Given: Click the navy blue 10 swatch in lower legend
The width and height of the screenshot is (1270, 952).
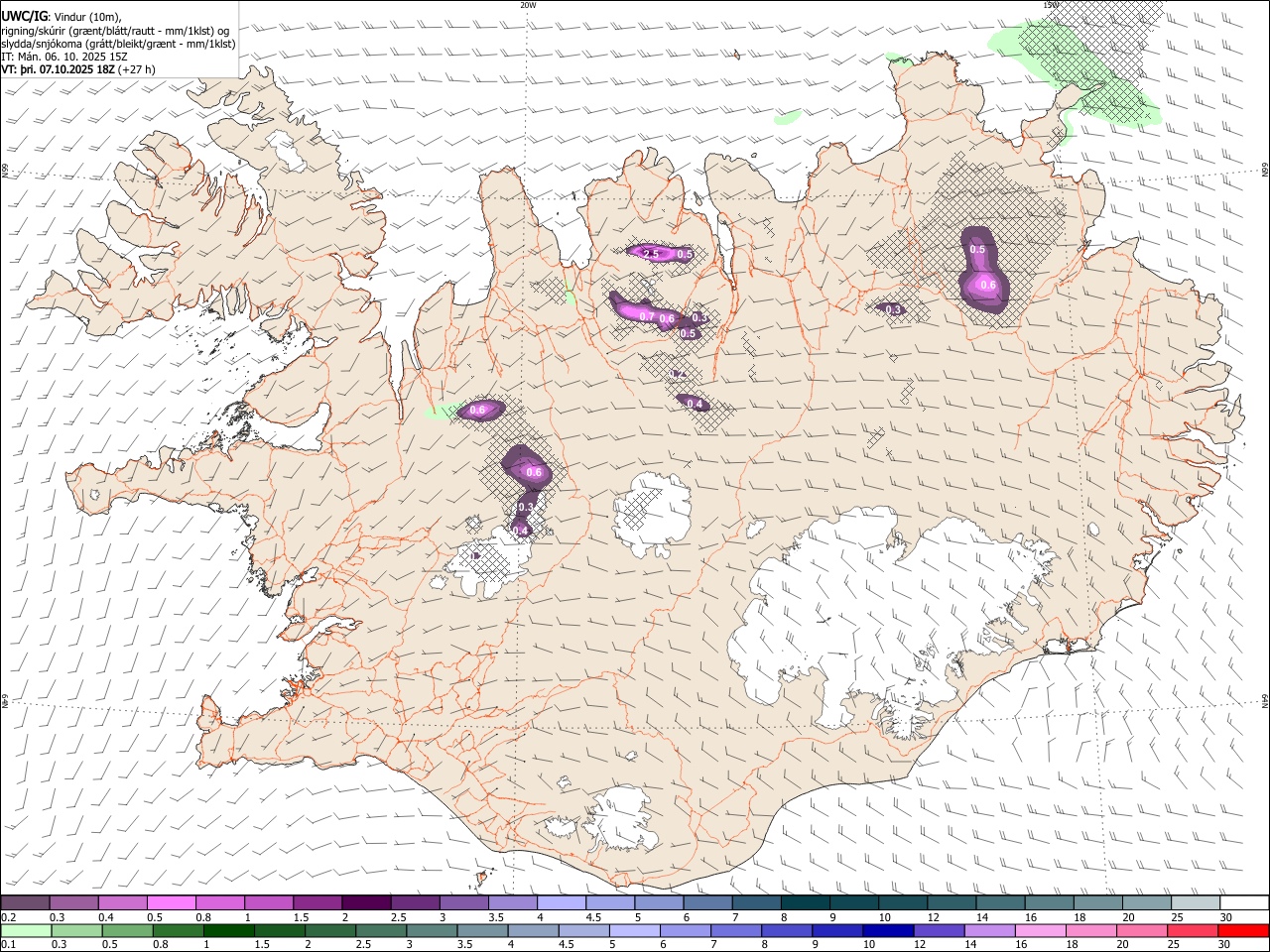Looking at the screenshot, I should (887, 930).
